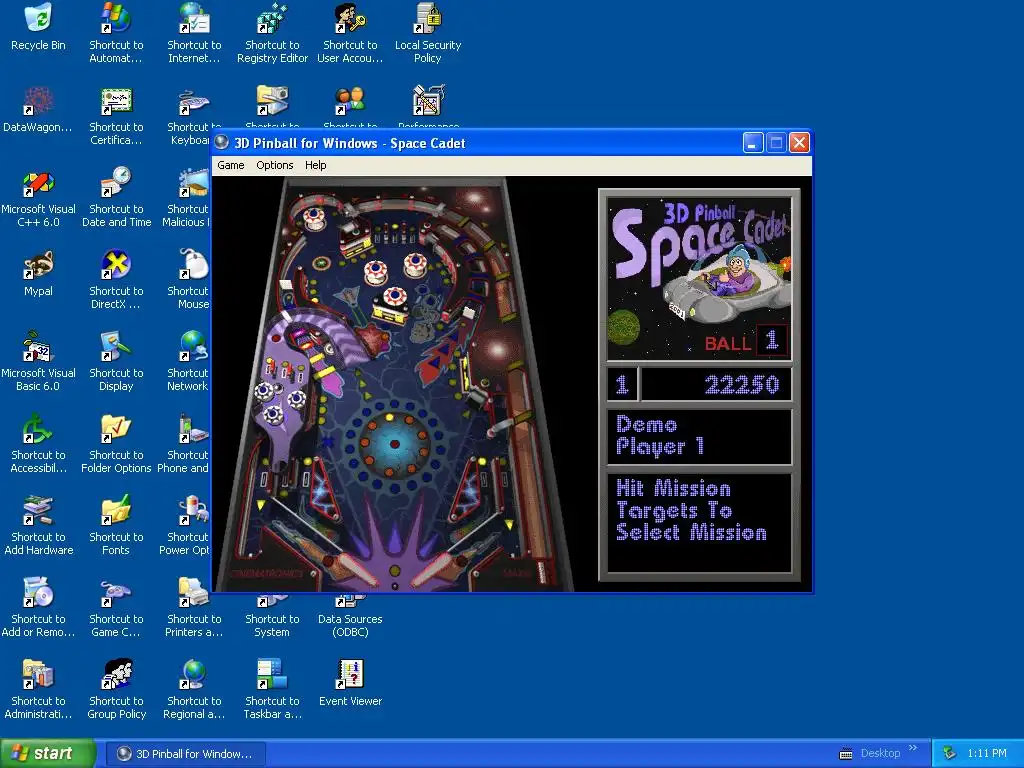Image resolution: width=1024 pixels, height=768 pixels.
Task: Select the Shortcut to Display icon
Action: pyautogui.click(x=116, y=362)
